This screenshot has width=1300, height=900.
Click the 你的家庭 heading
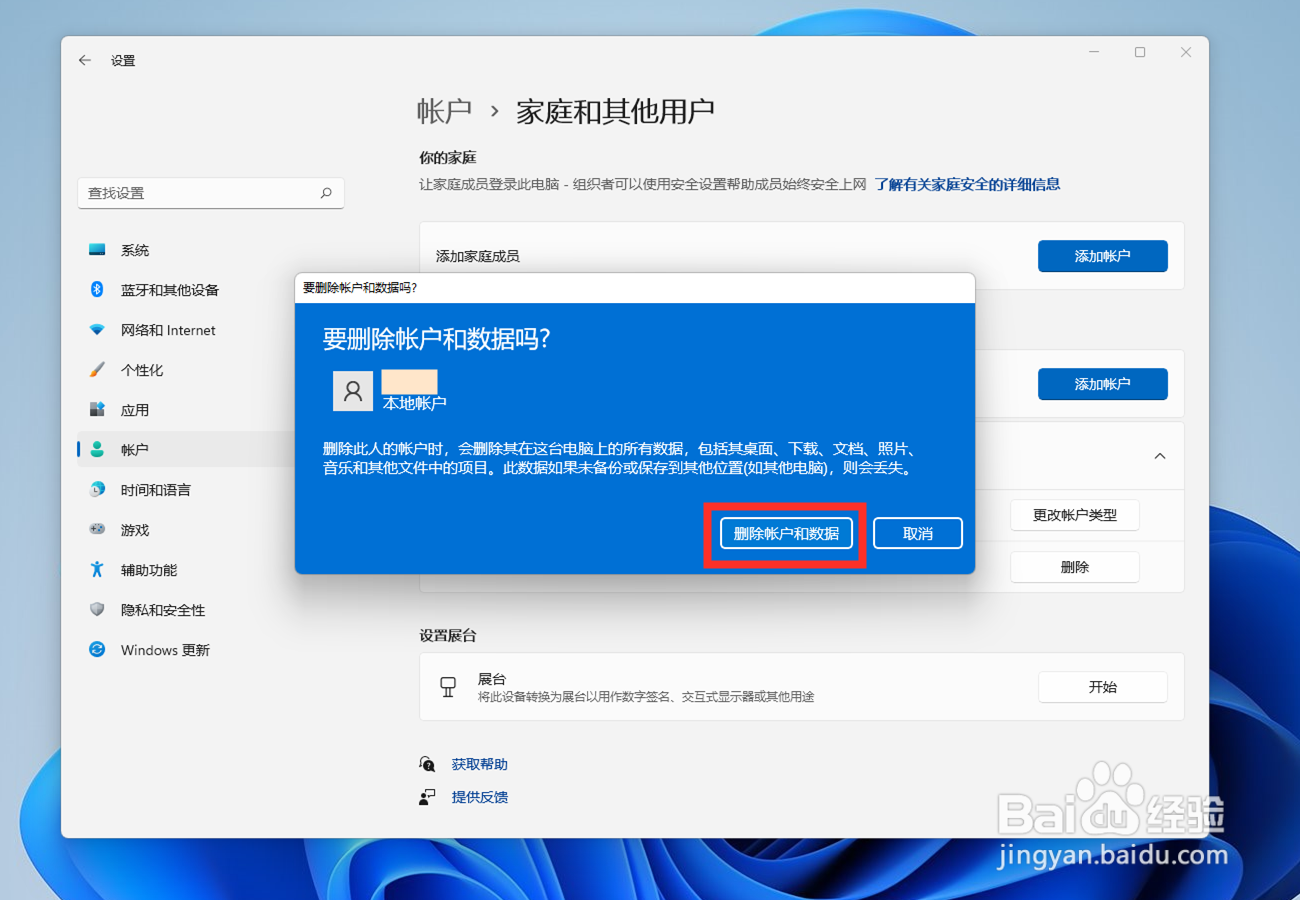(448, 158)
